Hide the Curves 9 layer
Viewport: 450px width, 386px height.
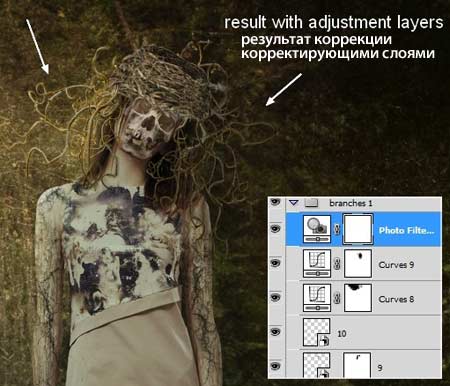click(275, 263)
